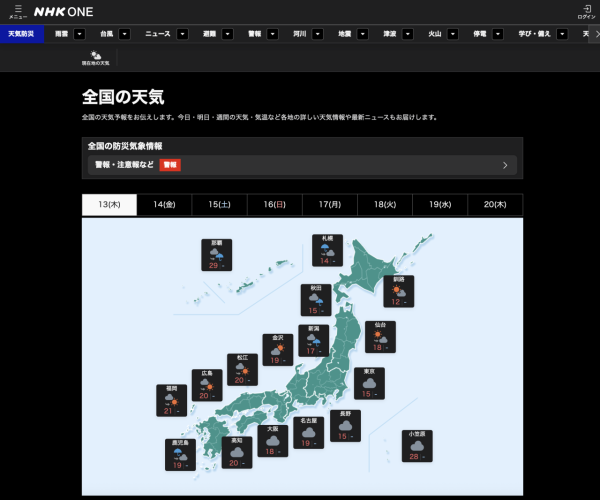Open the 避難 navigation link
Screen dimensions: 600x500
[x=209, y=34]
